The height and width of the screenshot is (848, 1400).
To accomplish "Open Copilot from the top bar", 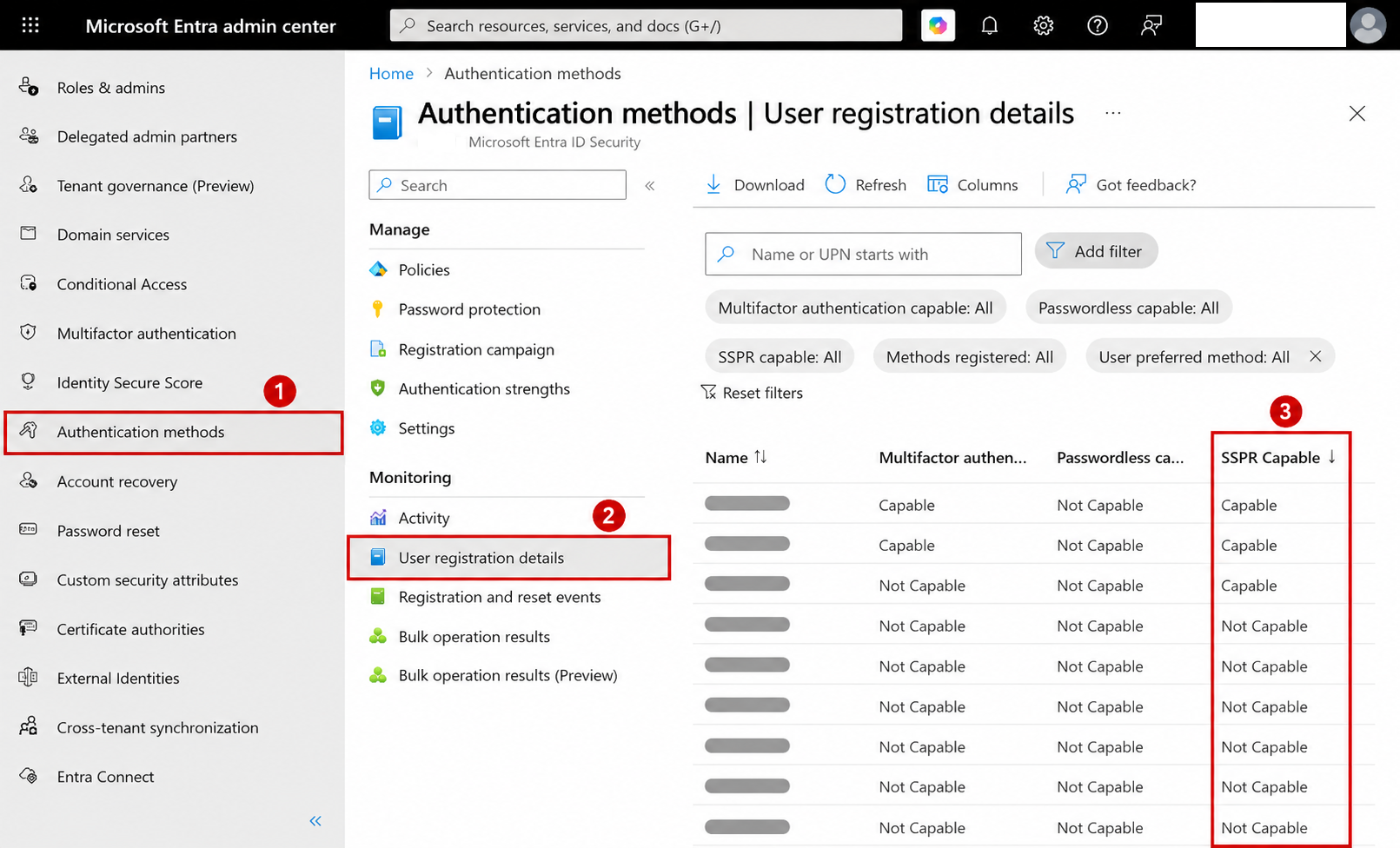I will coord(938,25).
